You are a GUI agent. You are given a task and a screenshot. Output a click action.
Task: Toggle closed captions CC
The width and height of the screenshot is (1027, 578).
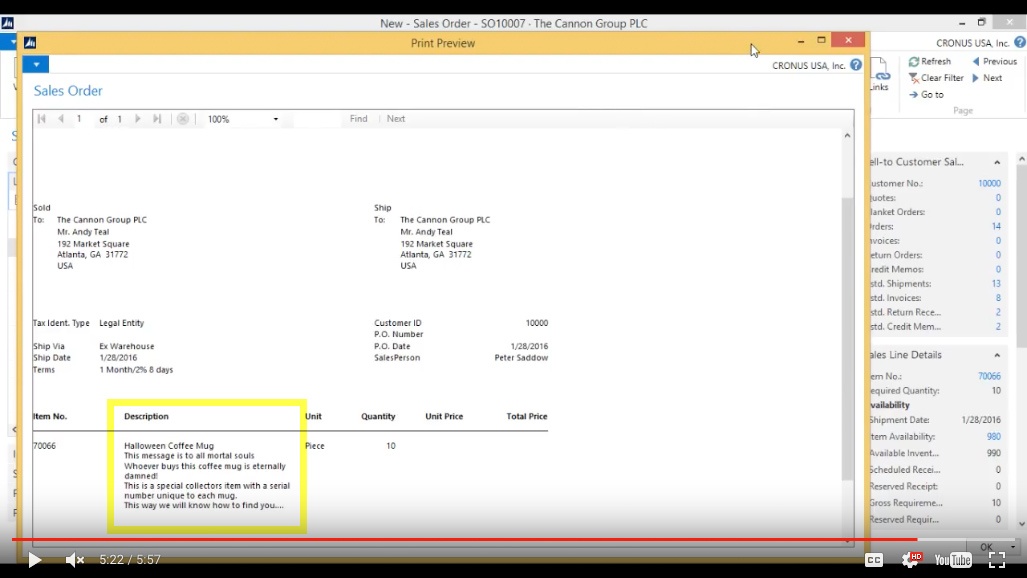(874, 560)
